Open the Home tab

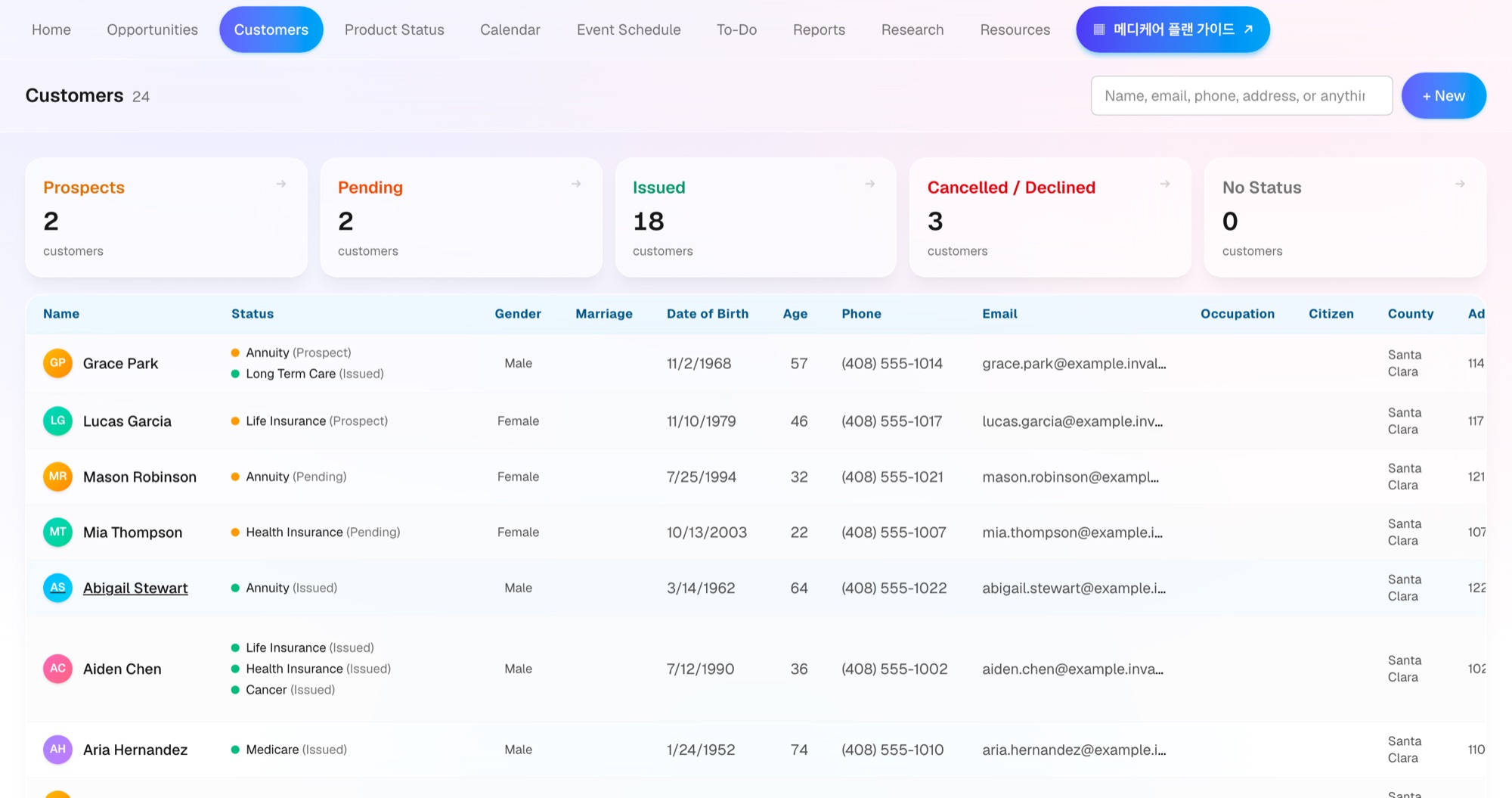[x=51, y=29]
